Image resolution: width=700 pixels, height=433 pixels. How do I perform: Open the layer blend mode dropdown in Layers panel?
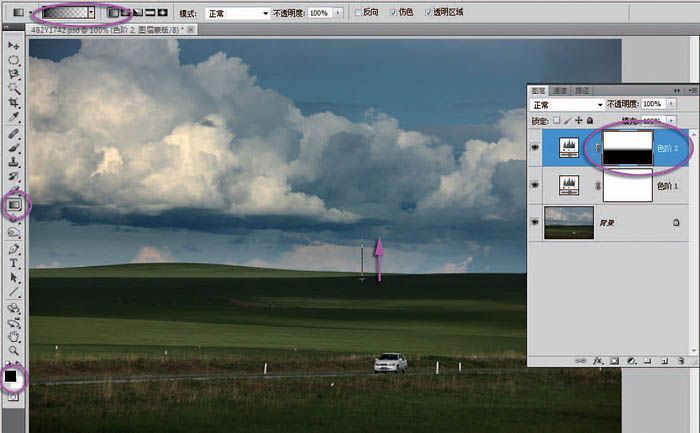click(x=568, y=104)
